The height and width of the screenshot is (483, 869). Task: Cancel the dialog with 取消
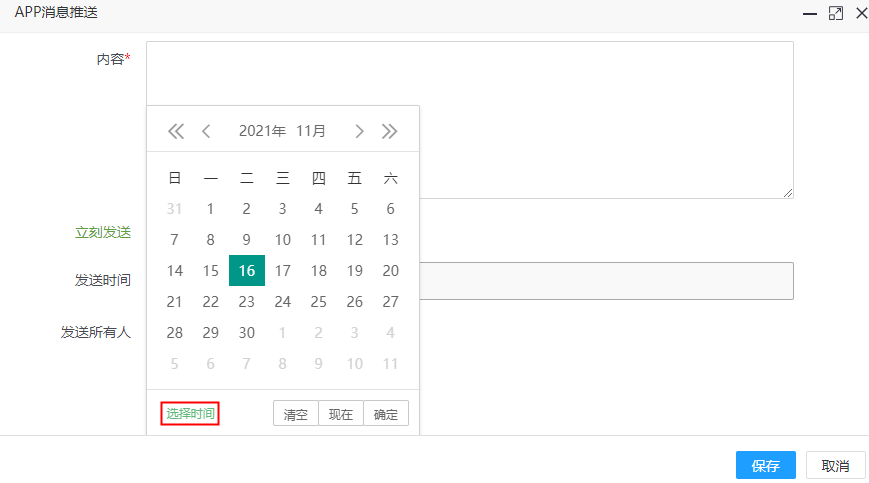(835, 465)
